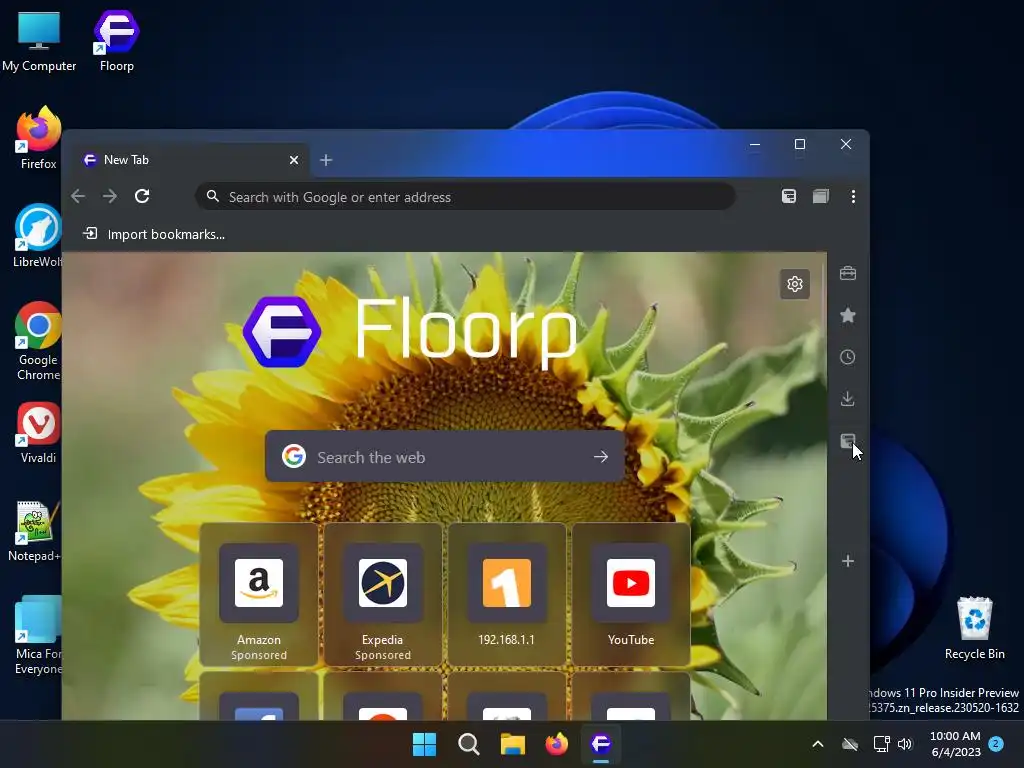
Task: Go back to previous page
Action: point(78,196)
